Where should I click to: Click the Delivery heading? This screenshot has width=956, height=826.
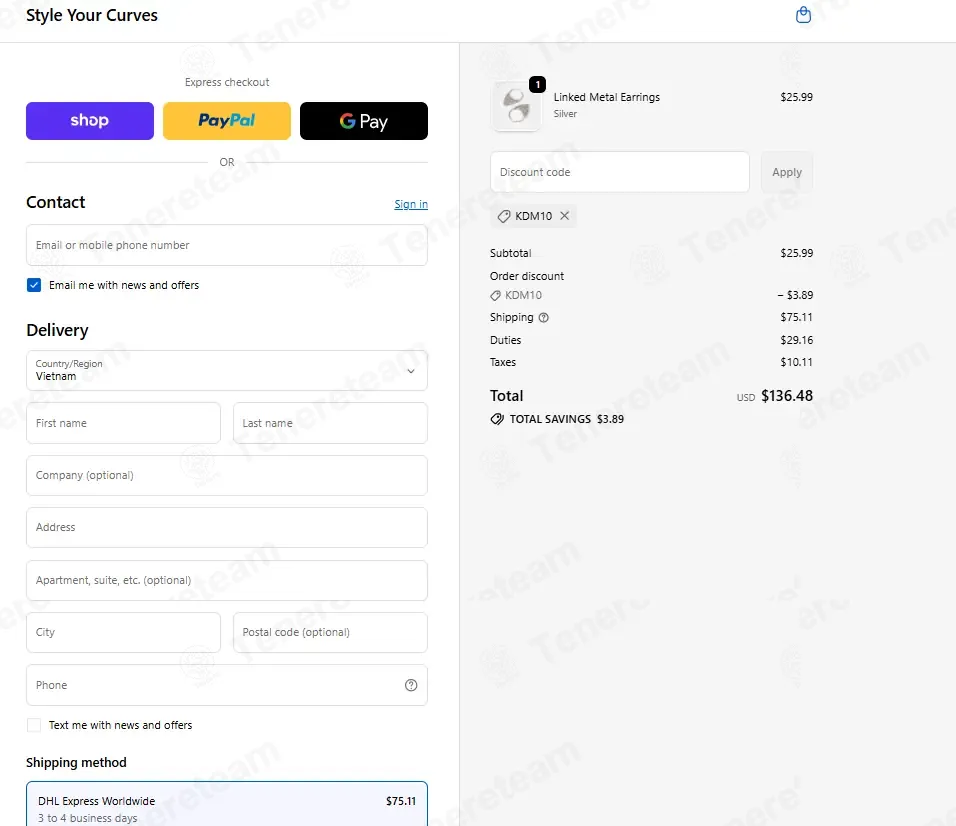click(57, 330)
